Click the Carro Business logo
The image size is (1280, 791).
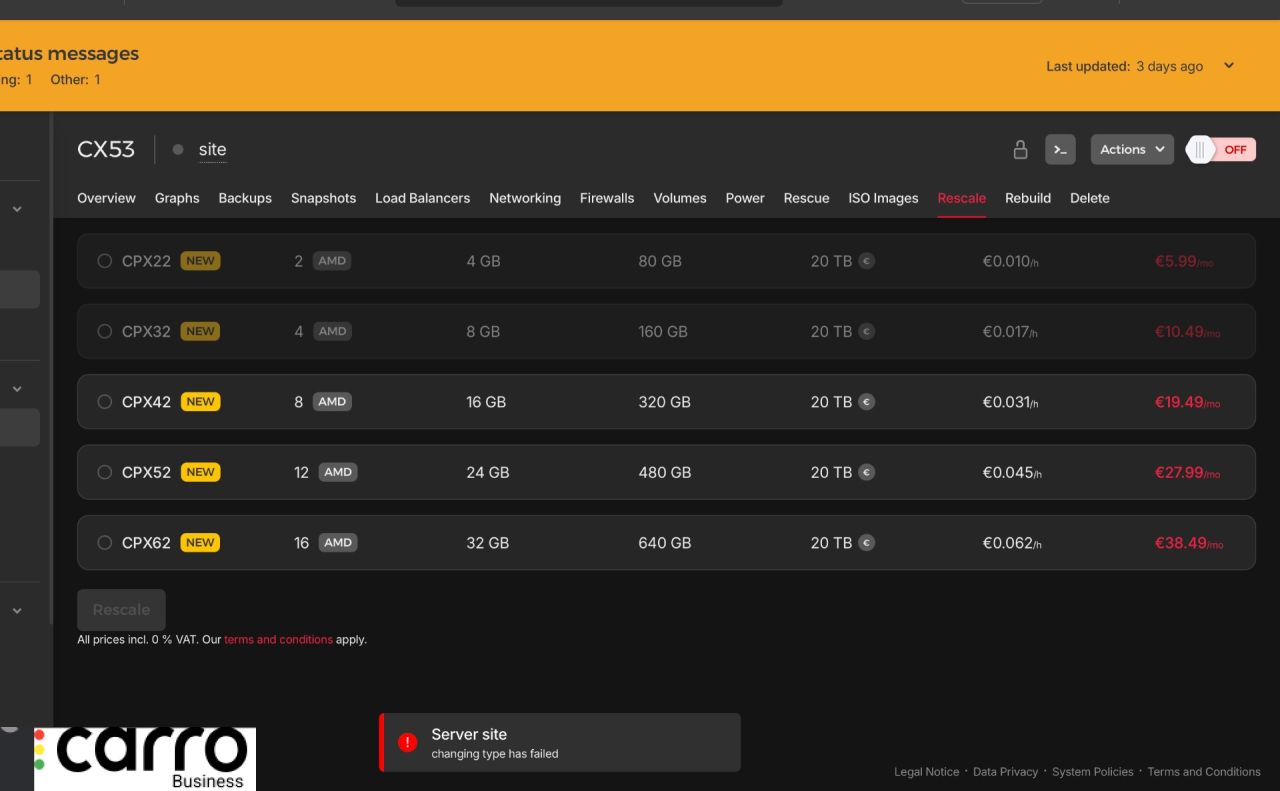(x=145, y=759)
